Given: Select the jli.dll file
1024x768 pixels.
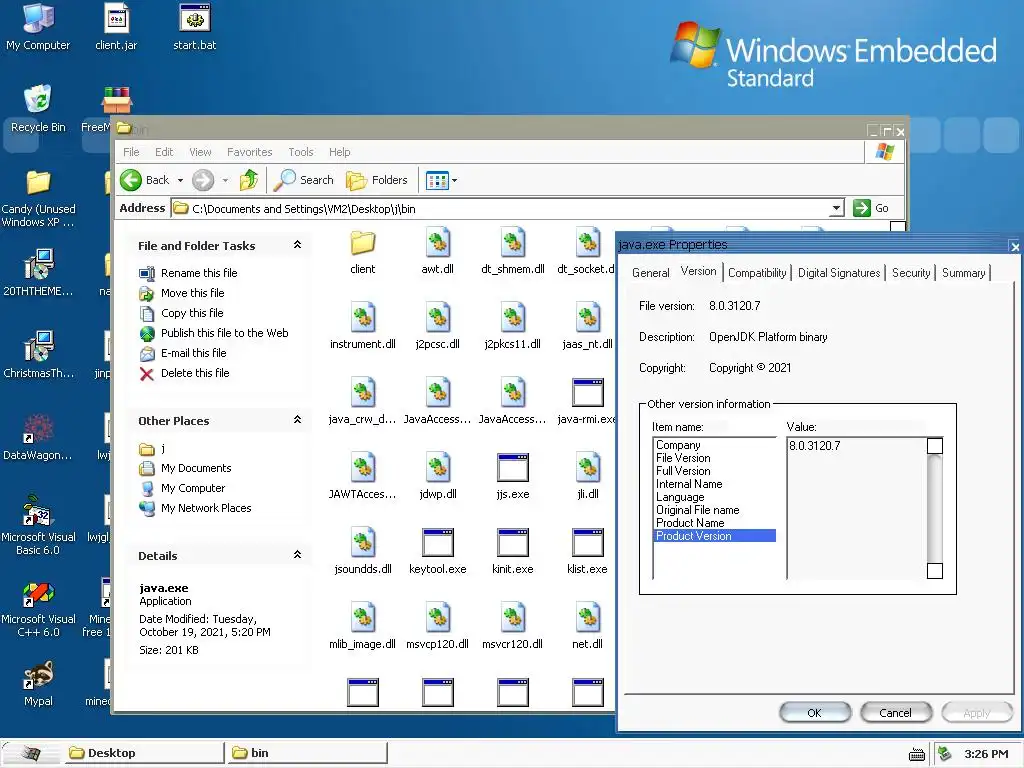Looking at the screenshot, I should (588, 477).
